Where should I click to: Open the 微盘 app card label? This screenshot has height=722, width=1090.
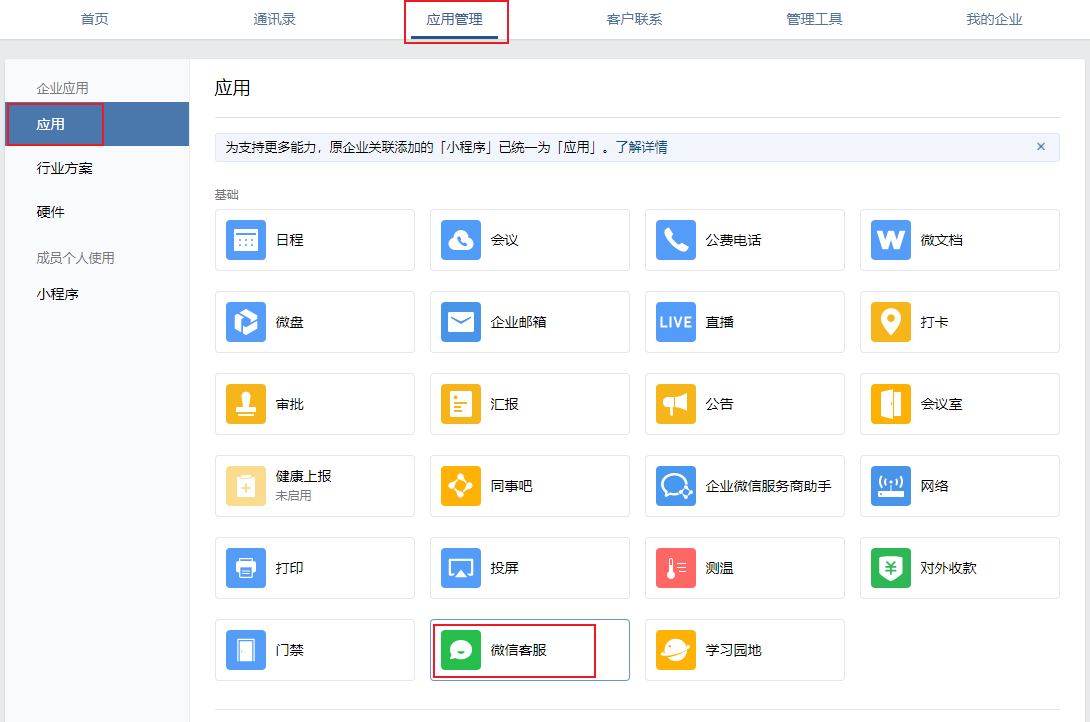point(290,322)
